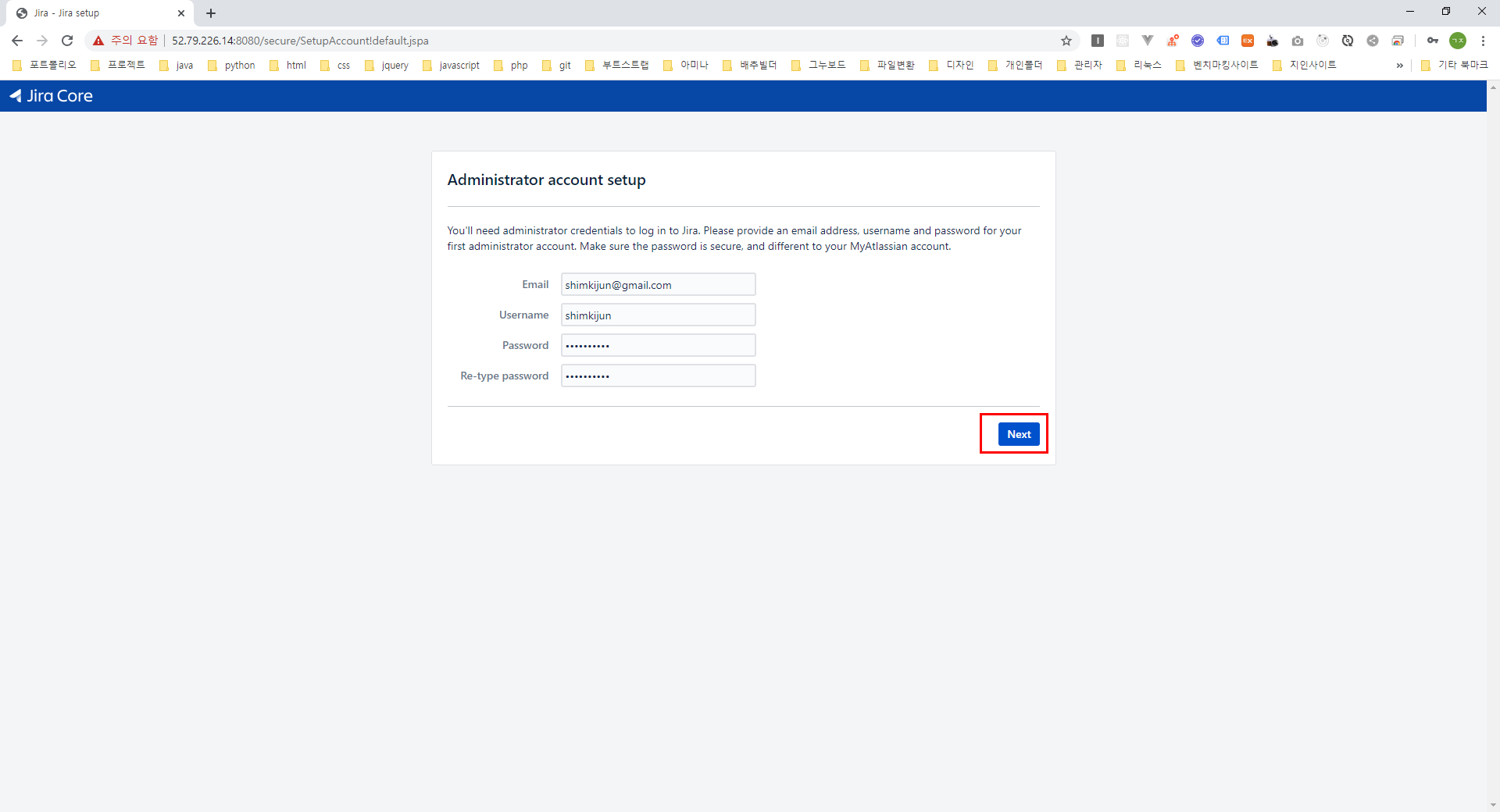Viewport: 1500px width, 812px height.
Task: Click the page scrollbar down arrow
Action: [1493, 805]
